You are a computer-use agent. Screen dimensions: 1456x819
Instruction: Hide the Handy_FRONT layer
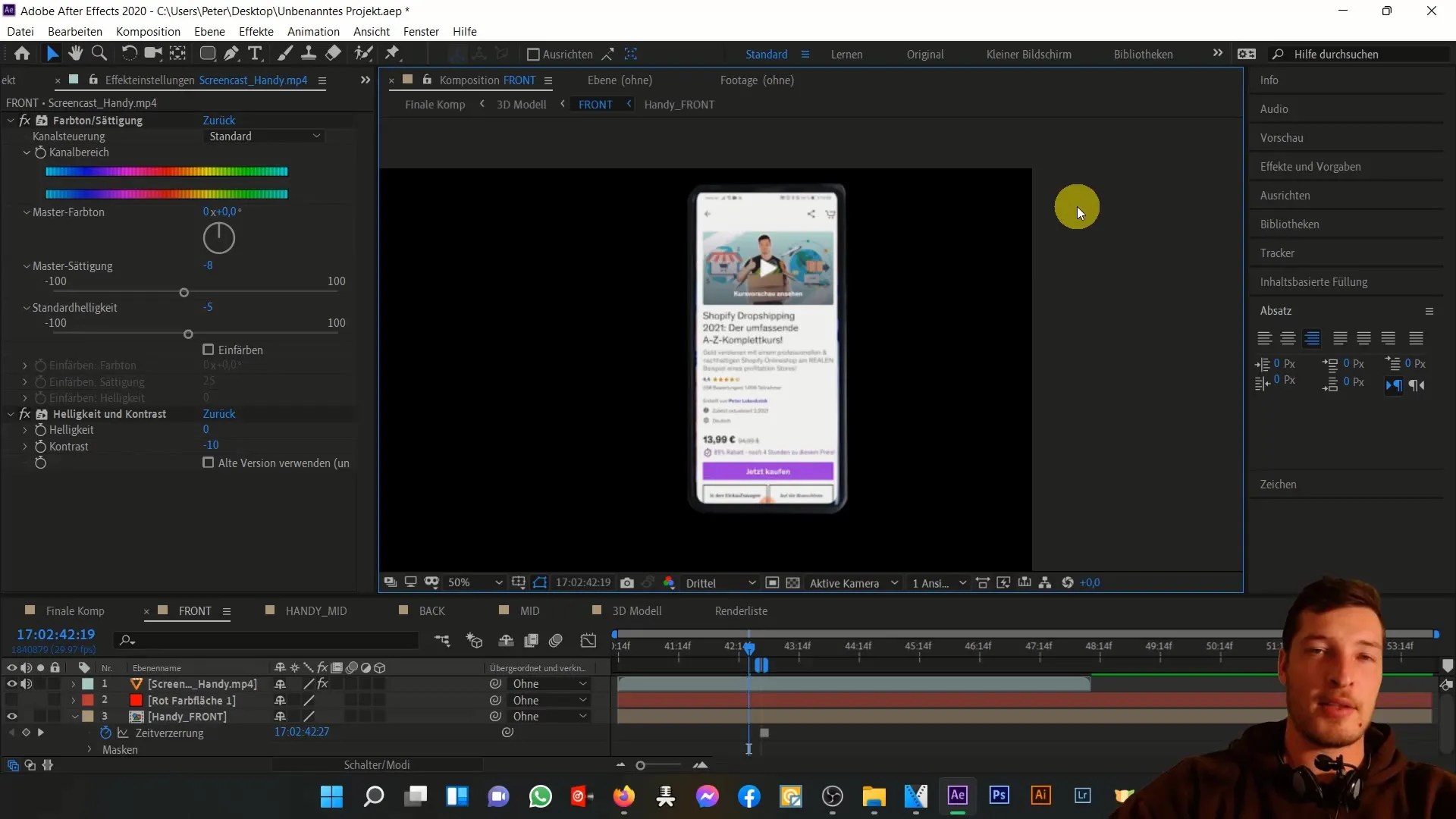[11, 717]
